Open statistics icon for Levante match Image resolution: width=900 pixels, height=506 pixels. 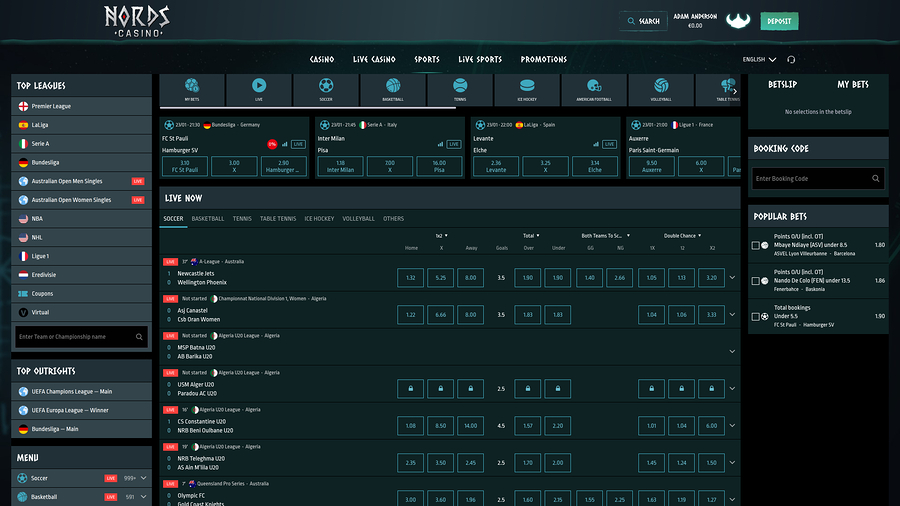(x=596, y=144)
